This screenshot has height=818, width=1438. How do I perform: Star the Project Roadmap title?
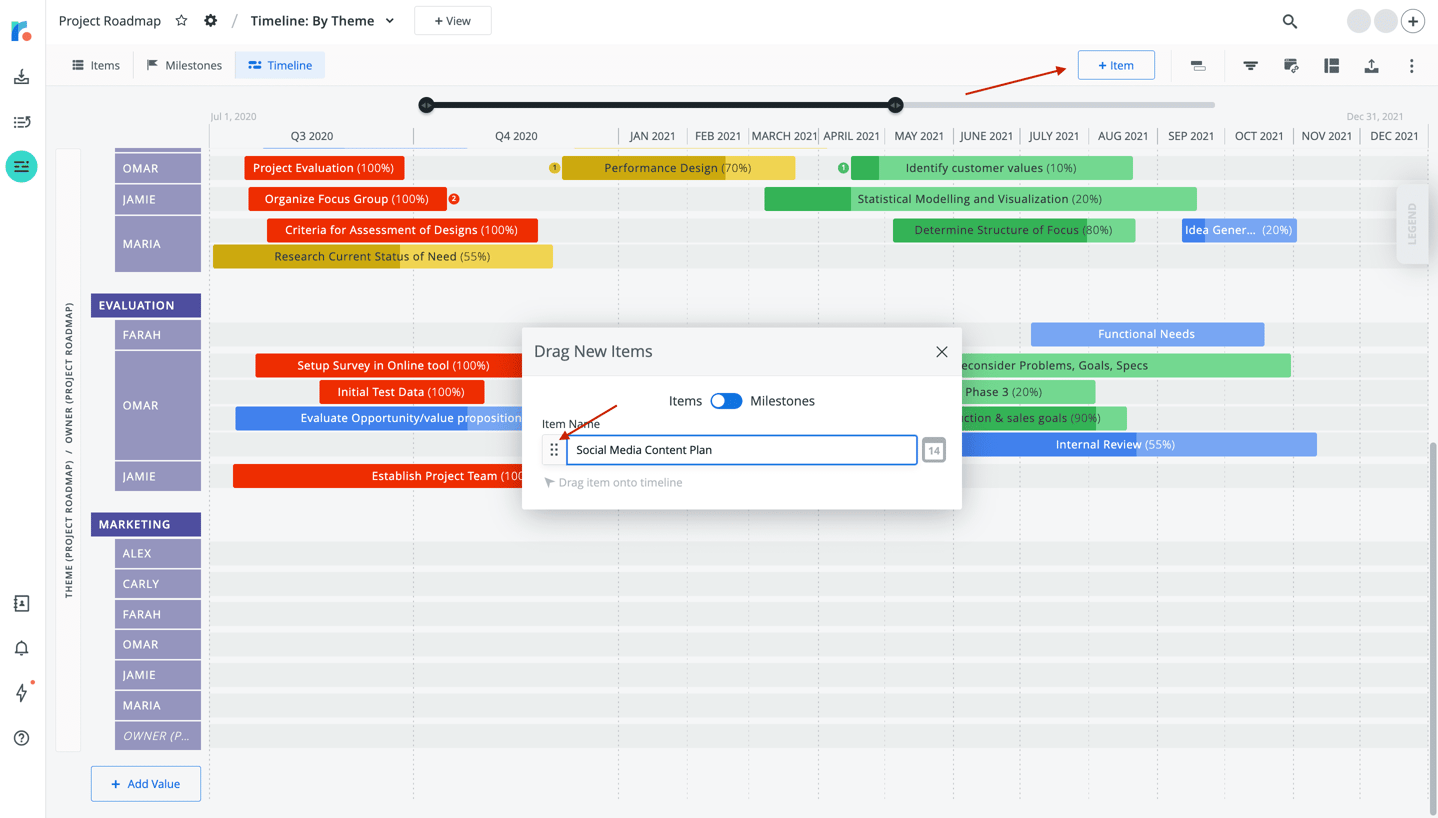[x=180, y=20]
